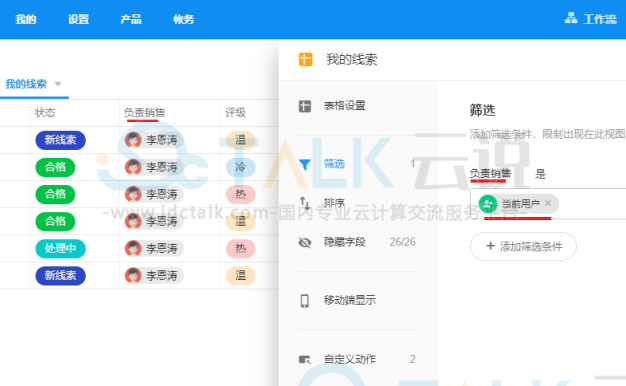626x386 pixels.
Task: Click the 负责销售 filter field label
Action: pos(490,173)
